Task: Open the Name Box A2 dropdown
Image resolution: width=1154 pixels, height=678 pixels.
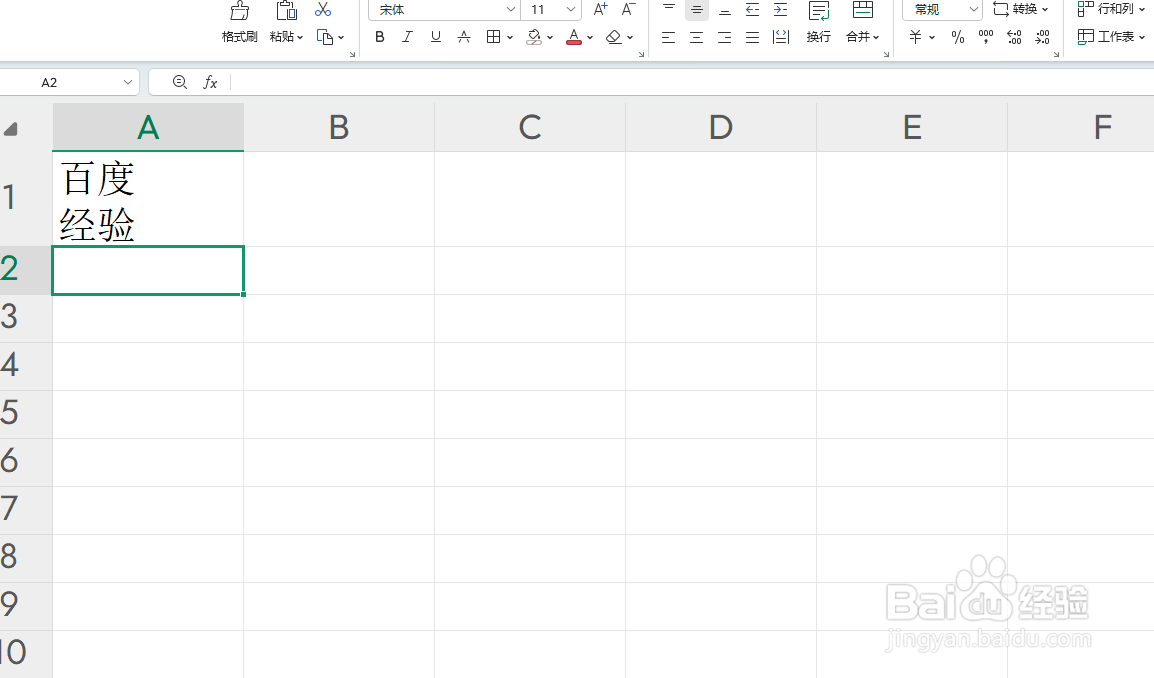Action: pyautogui.click(x=127, y=82)
